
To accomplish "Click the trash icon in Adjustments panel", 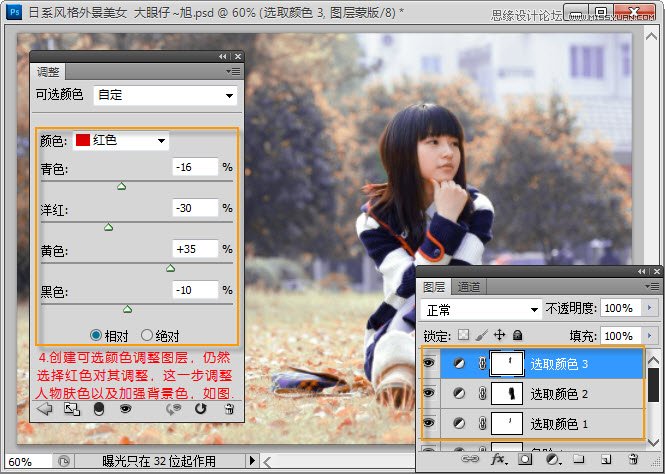I will 229,409.
